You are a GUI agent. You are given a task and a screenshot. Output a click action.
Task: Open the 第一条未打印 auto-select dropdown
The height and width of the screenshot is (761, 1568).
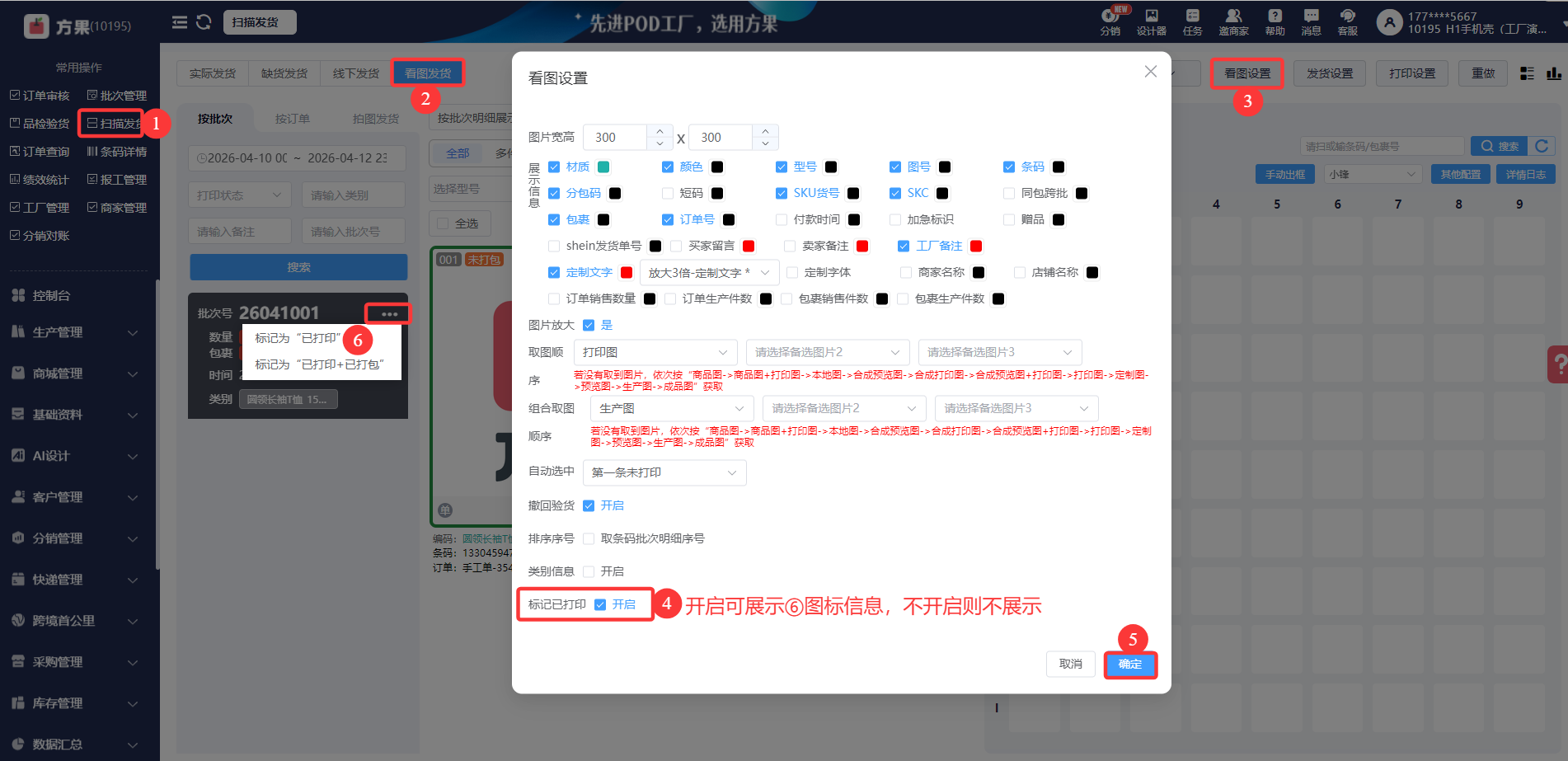pos(664,472)
